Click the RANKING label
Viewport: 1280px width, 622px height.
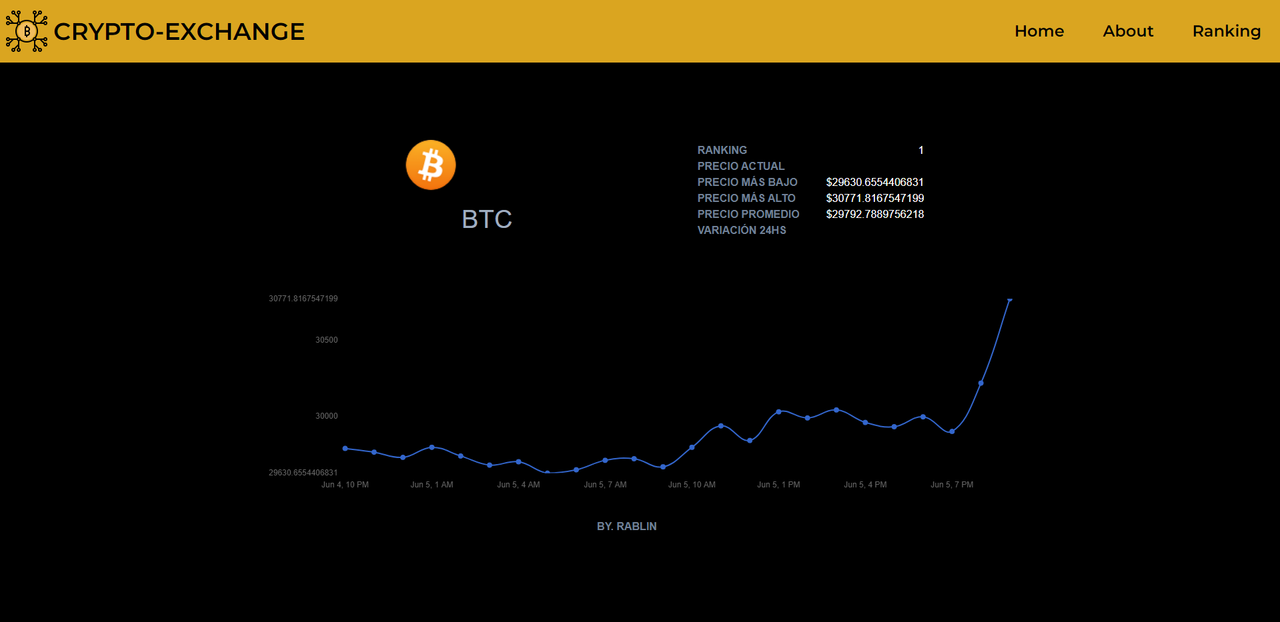coord(722,150)
